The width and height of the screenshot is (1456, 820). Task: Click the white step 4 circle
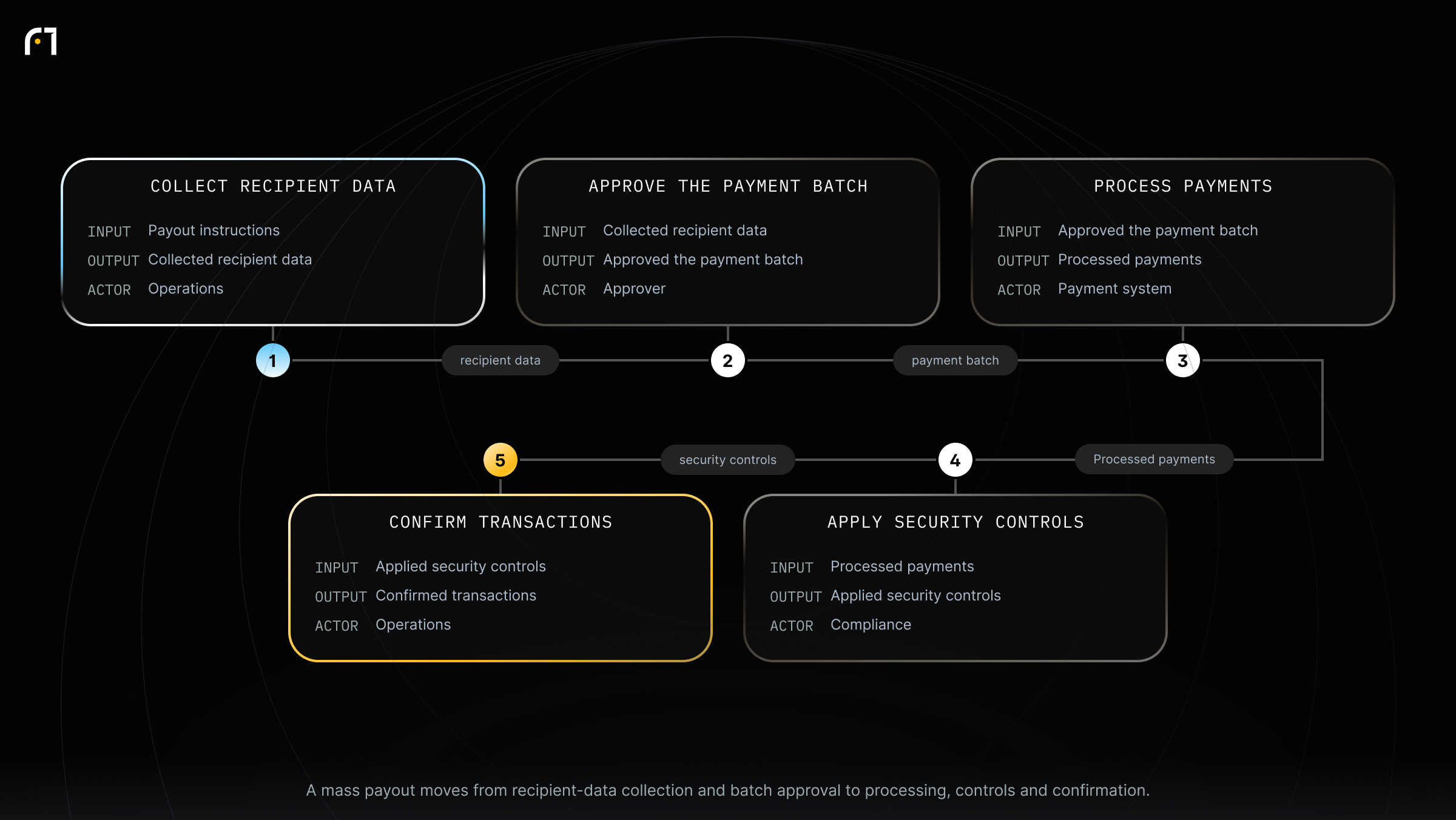click(x=955, y=460)
